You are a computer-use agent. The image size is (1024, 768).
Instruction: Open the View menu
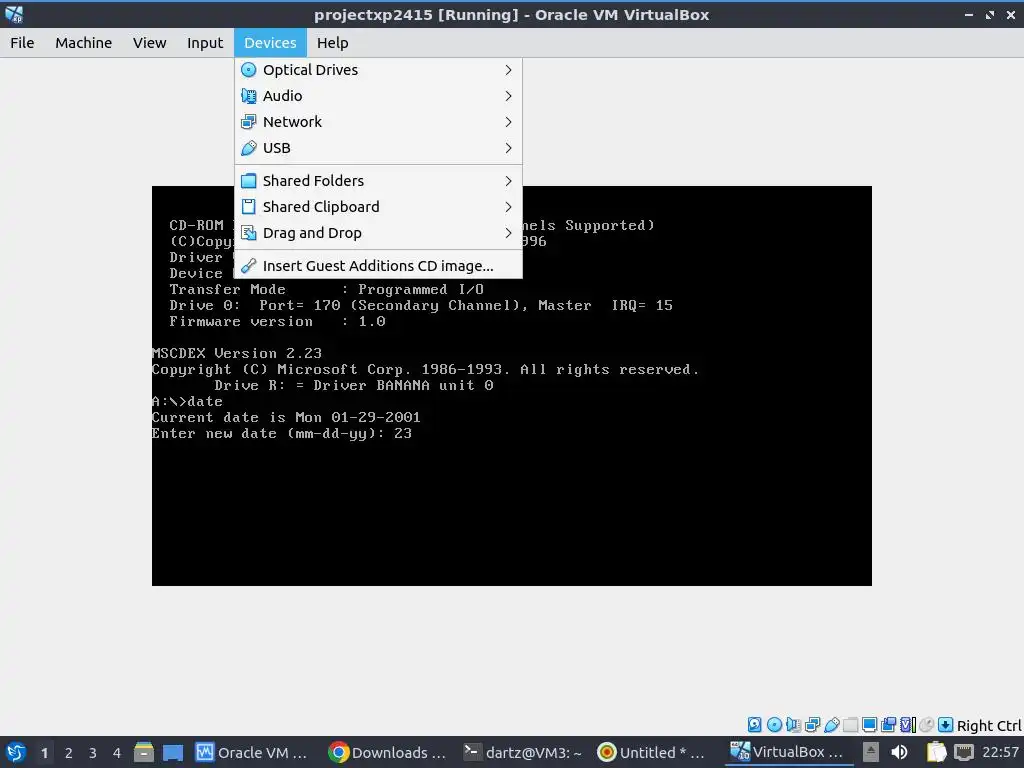pyautogui.click(x=150, y=42)
